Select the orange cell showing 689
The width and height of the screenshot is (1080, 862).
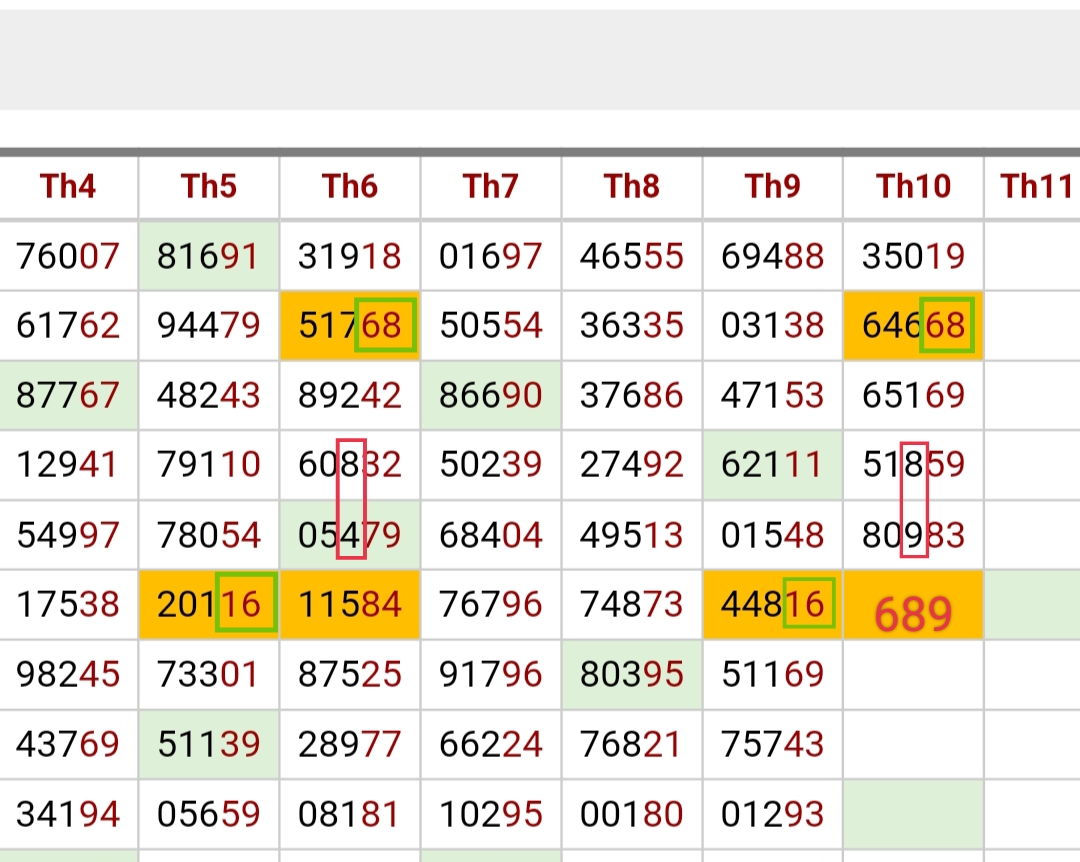913,605
